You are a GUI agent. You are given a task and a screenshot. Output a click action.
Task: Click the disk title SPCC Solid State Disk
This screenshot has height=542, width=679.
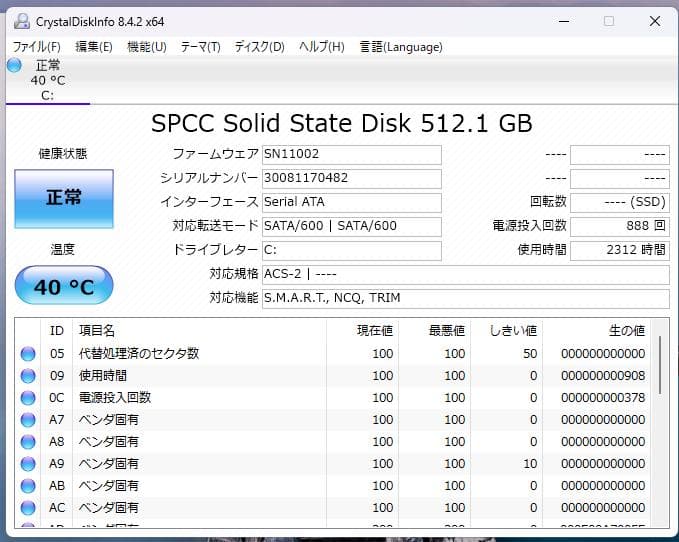point(342,123)
